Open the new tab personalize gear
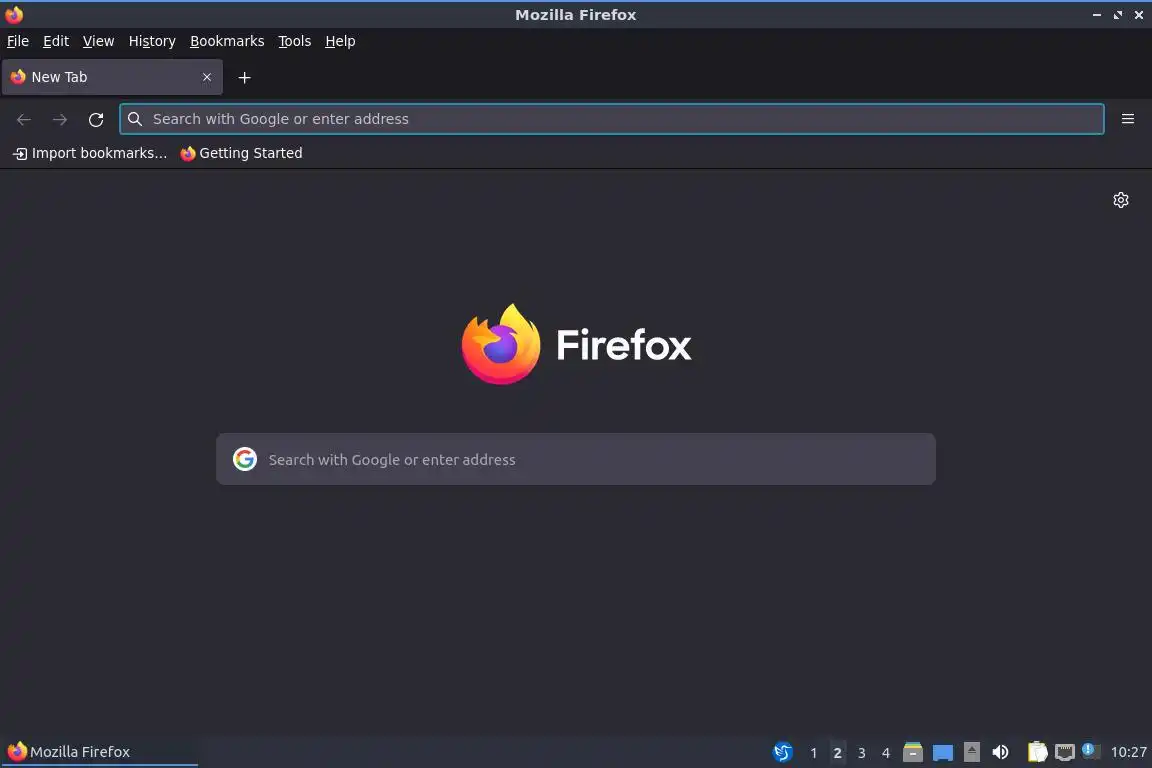This screenshot has height=768, width=1152. (x=1120, y=200)
